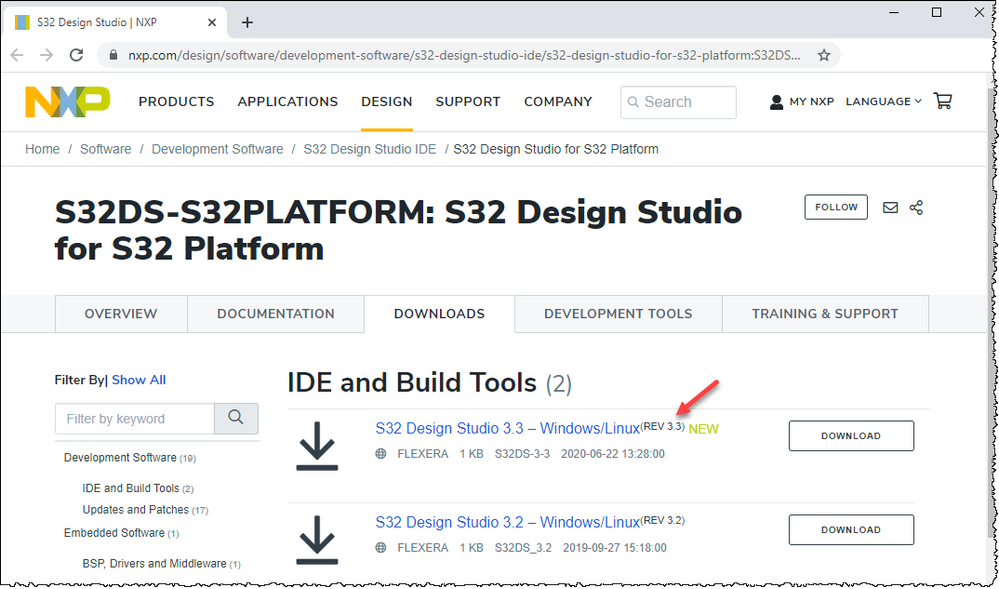The image size is (999, 589).
Task: Click the green NEW badge text
Action: click(x=703, y=430)
